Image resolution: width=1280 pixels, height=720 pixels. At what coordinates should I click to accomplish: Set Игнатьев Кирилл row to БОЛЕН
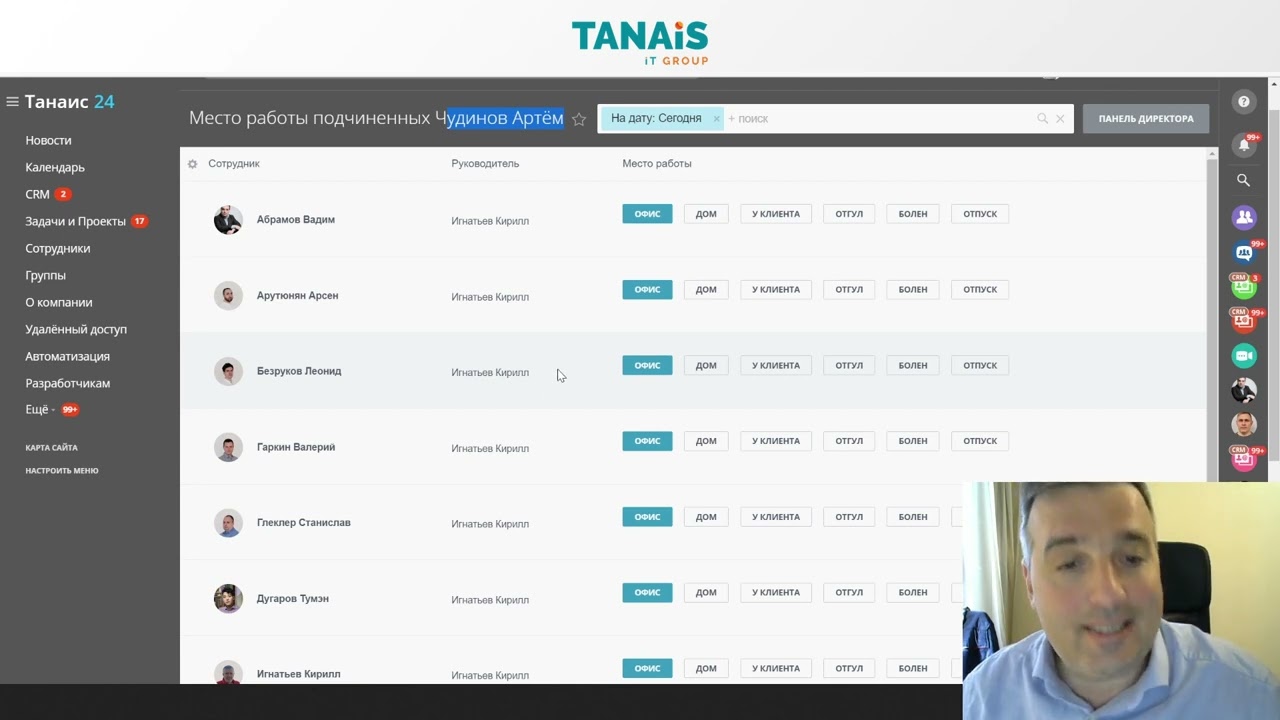pyautogui.click(x=913, y=669)
